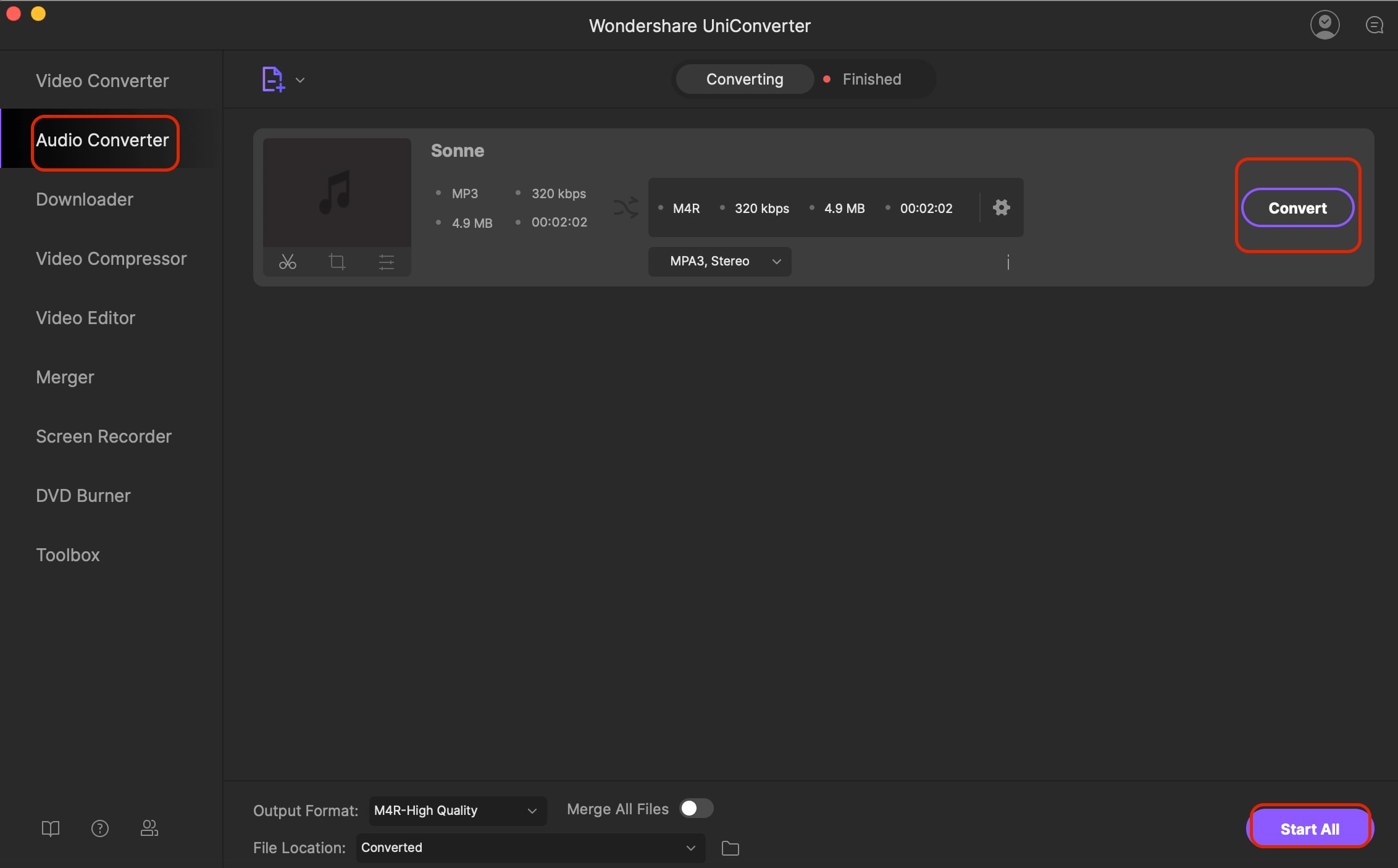Screen dimensions: 1398x868
Task: Click the settings gear icon on output
Action: [x=1000, y=208]
